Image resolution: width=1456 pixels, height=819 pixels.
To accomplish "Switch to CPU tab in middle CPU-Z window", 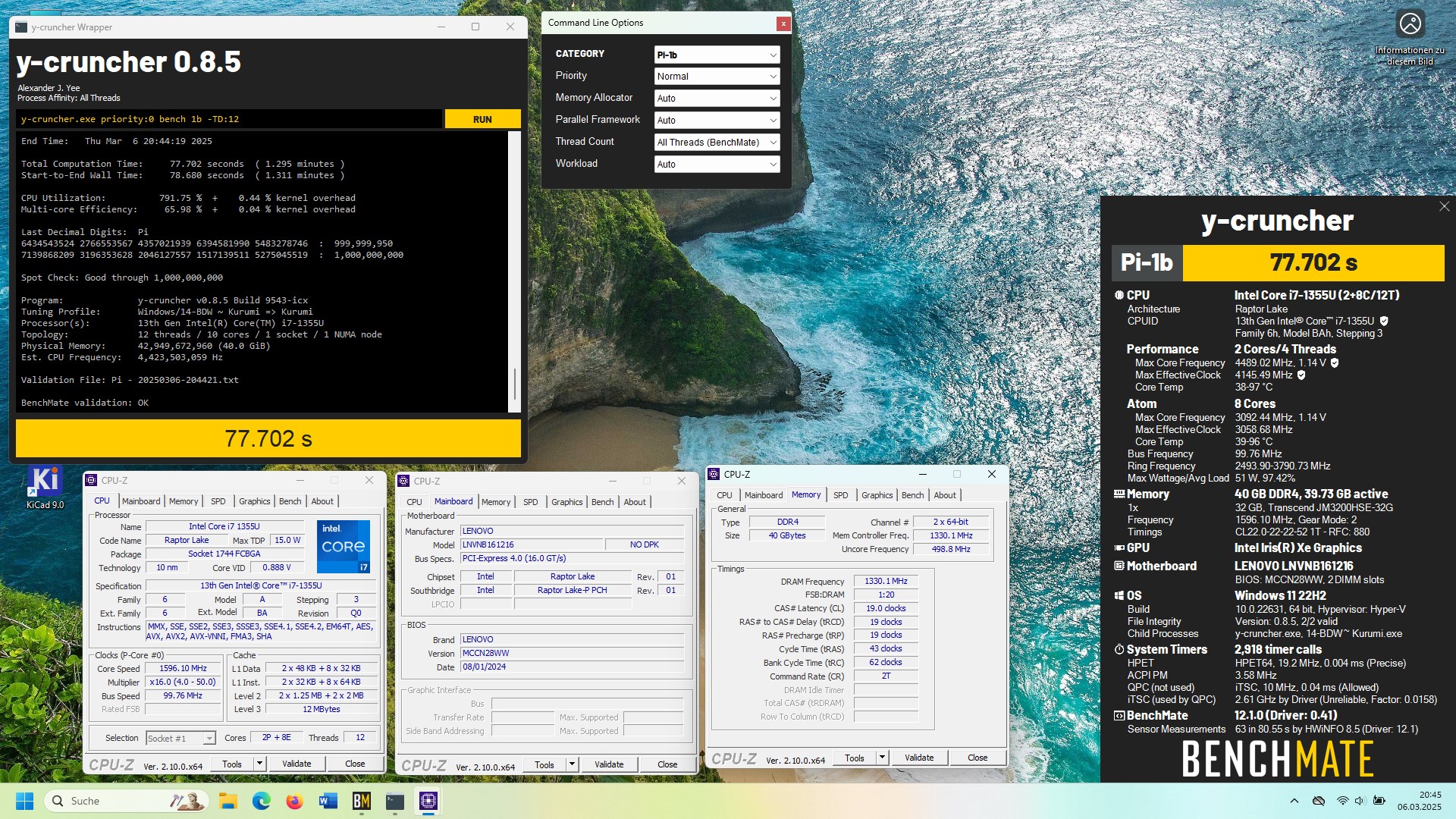I will click(x=414, y=502).
